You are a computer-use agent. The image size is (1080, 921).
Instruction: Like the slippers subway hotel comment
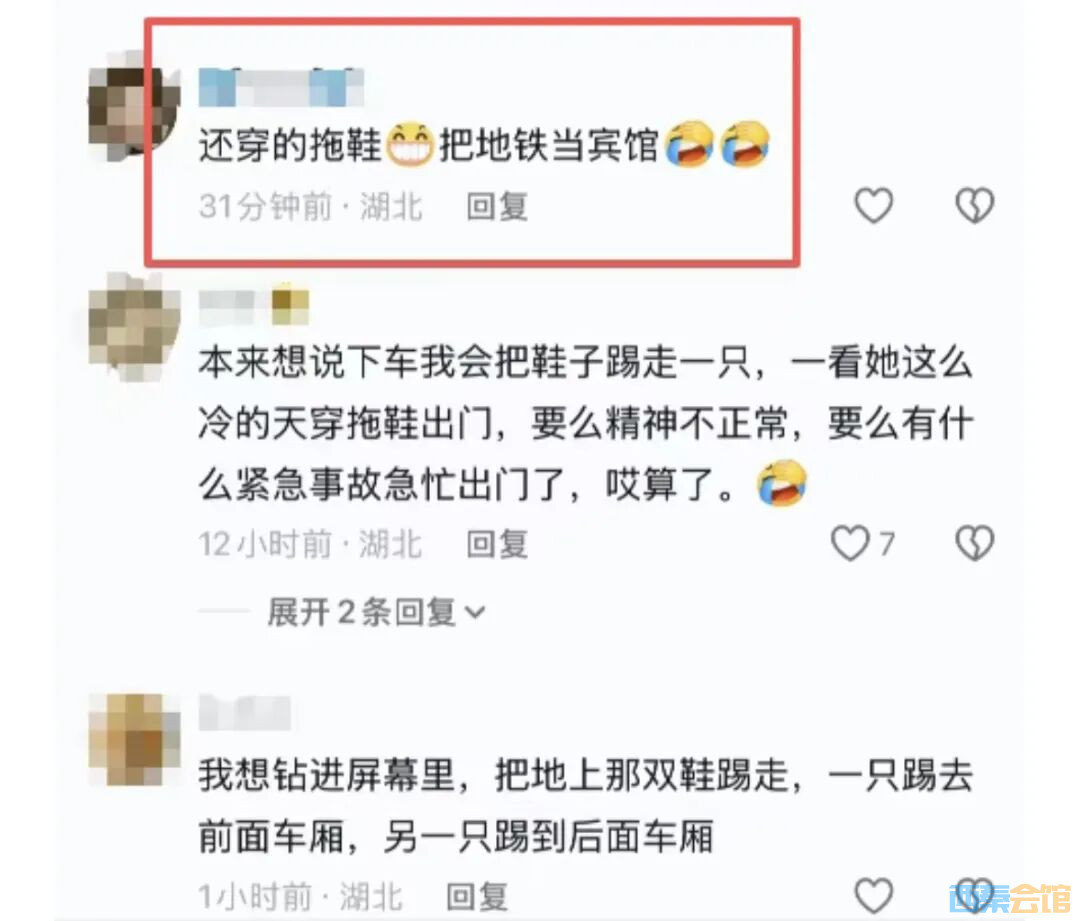pos(873,205)
